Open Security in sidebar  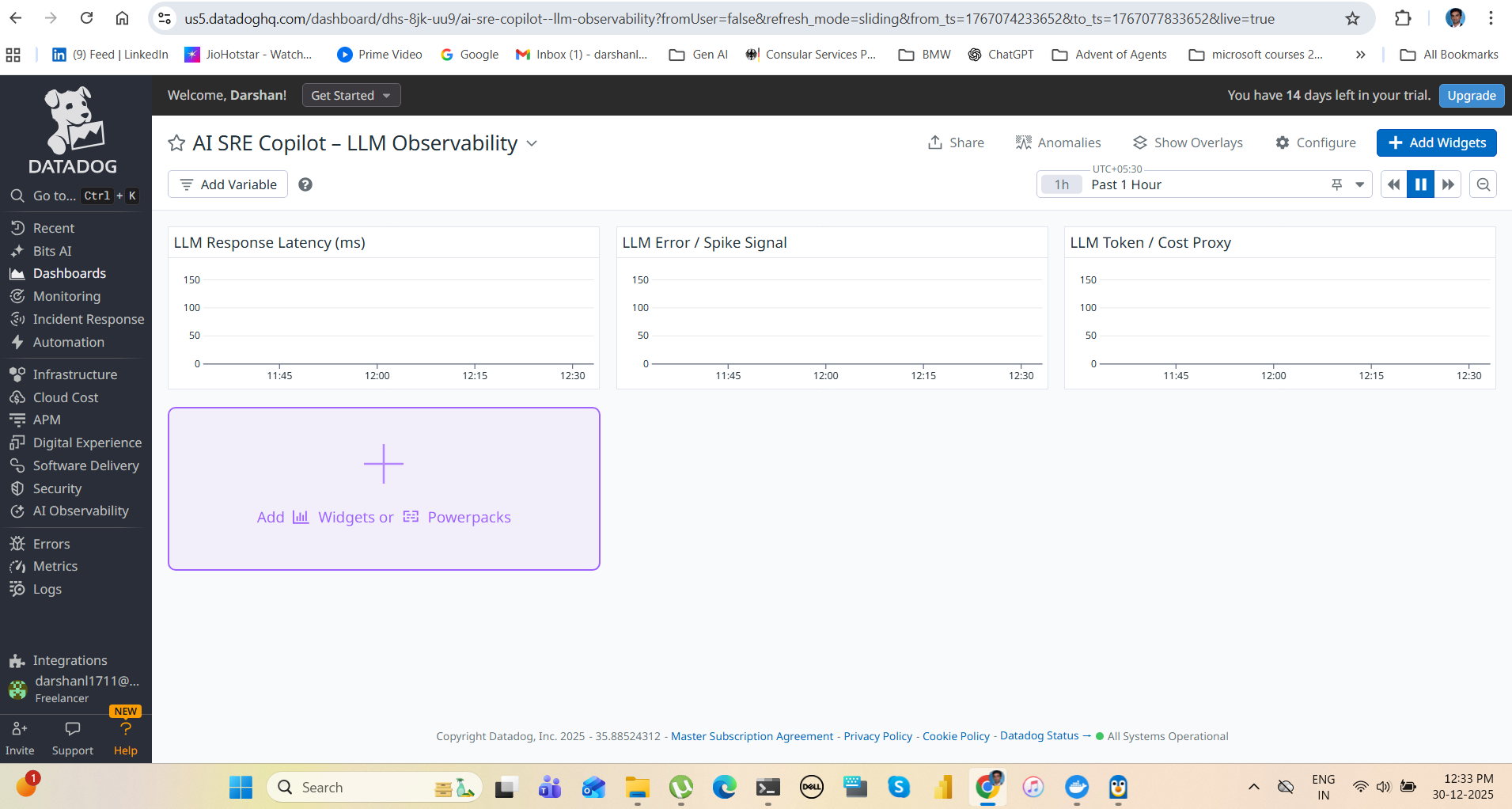tap(57, 488)
